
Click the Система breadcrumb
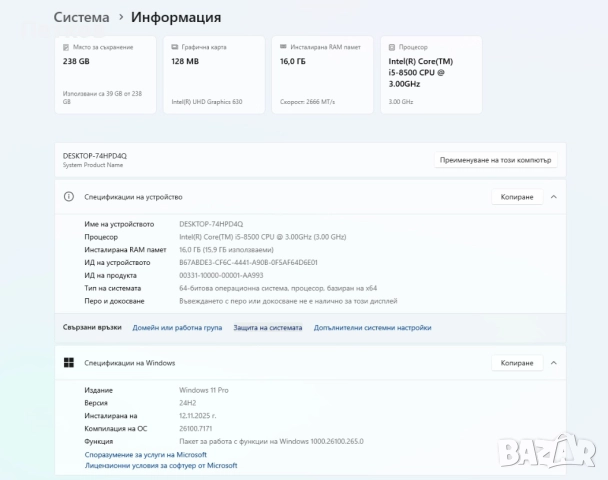[81, 17]
